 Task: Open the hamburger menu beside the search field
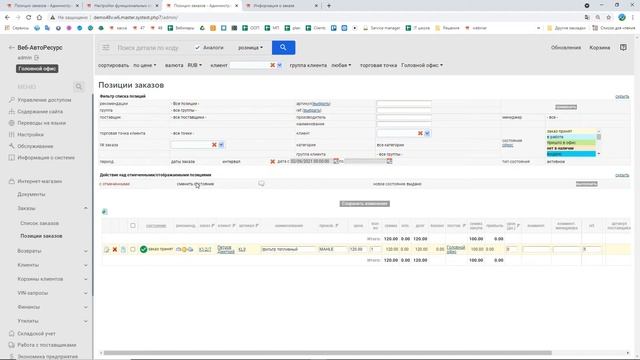pos(106,48)
